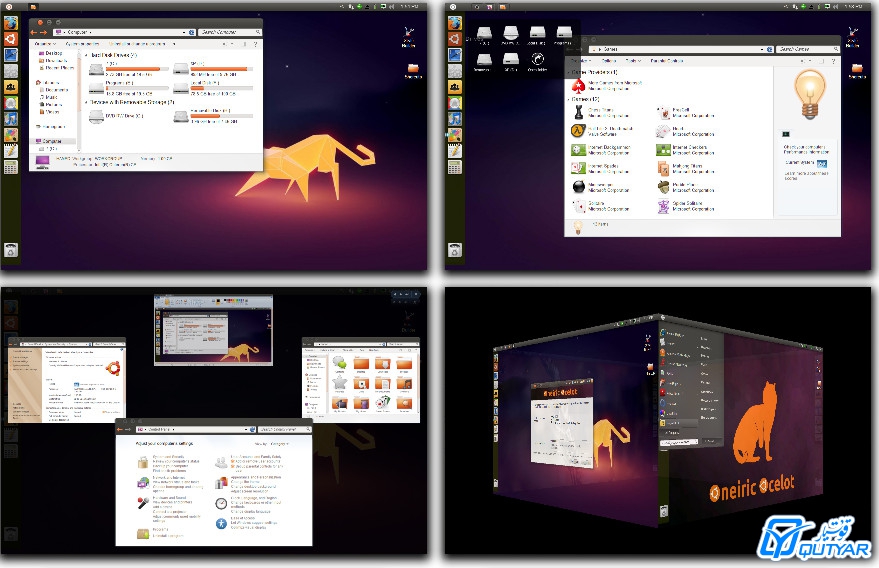
Task: Collapse Game Providers group
Action: coord(569,72)
